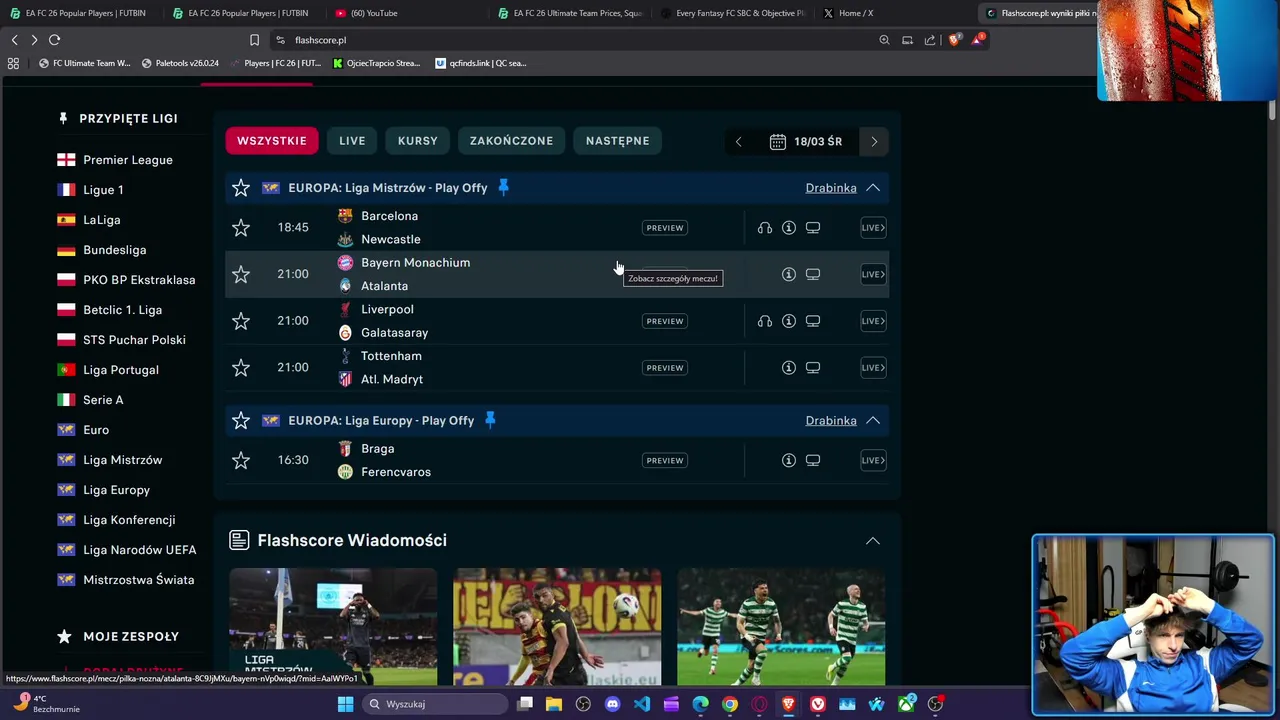Open PREVIEW for Tottenham vs Atl. Madryt
Screen dimensions: 1280x720
pyautogui.click(x=665, y=368)
